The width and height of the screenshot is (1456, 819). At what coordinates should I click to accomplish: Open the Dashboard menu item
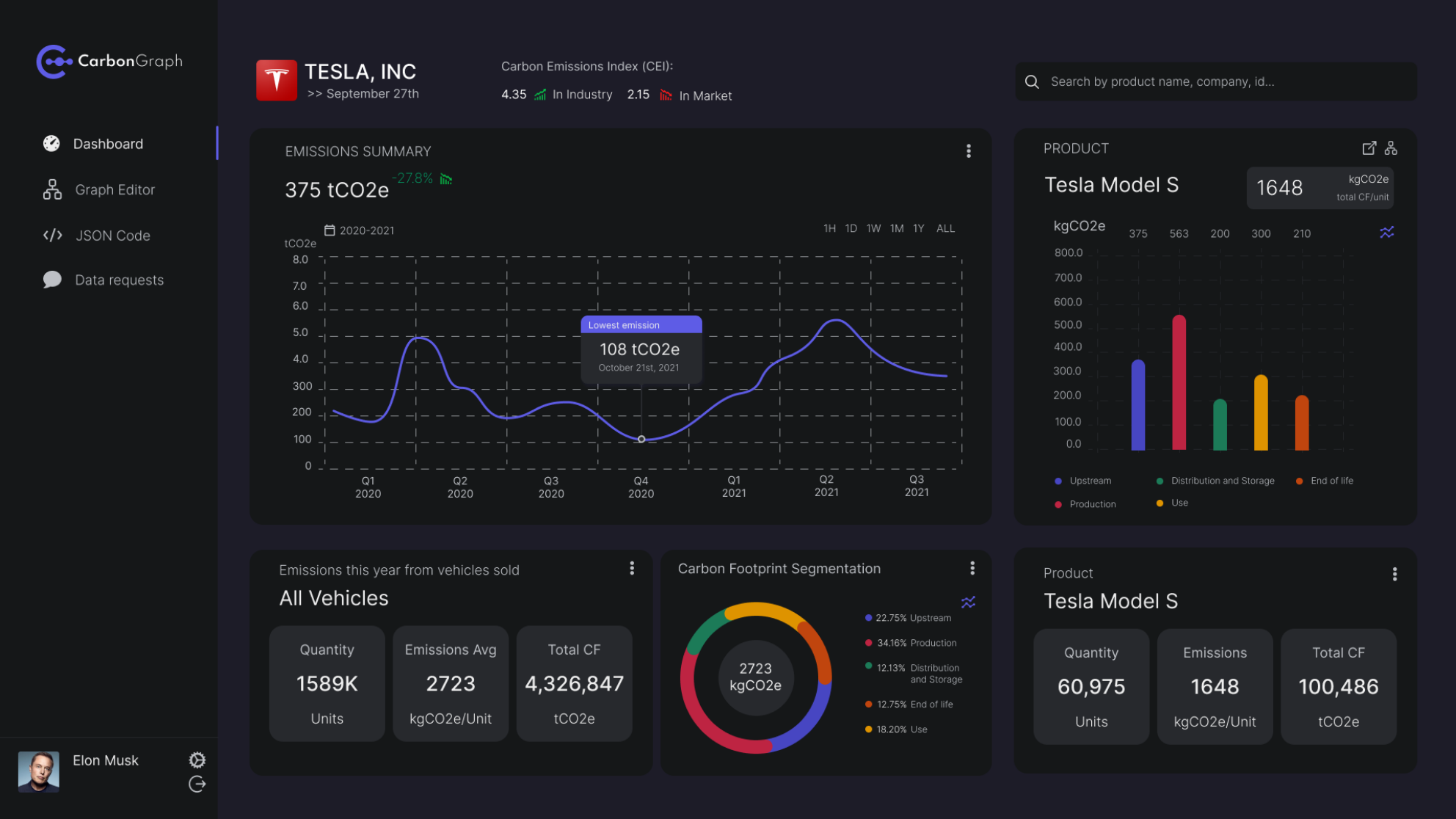tap(108, 144)
